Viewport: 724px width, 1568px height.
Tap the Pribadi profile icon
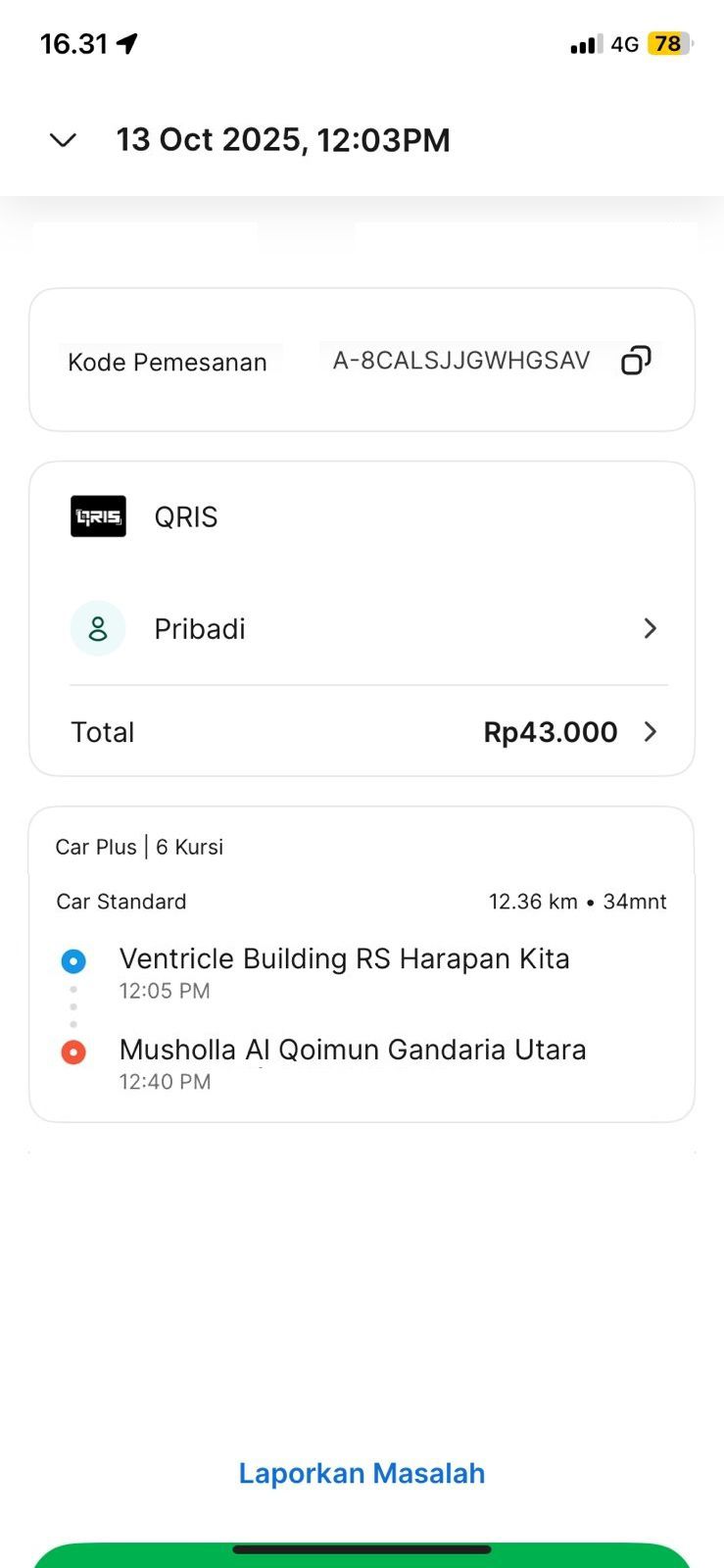(x=98, y=628)
